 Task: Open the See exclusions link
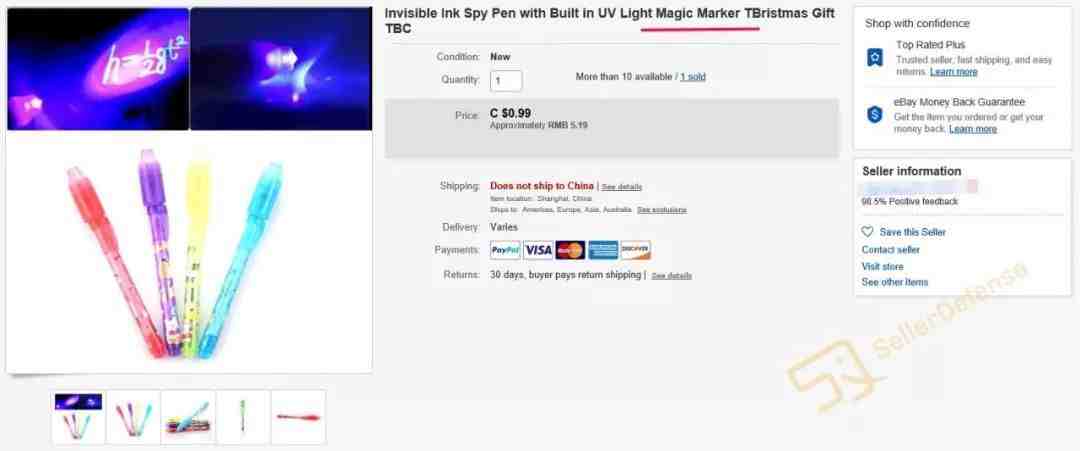[661, 209]
